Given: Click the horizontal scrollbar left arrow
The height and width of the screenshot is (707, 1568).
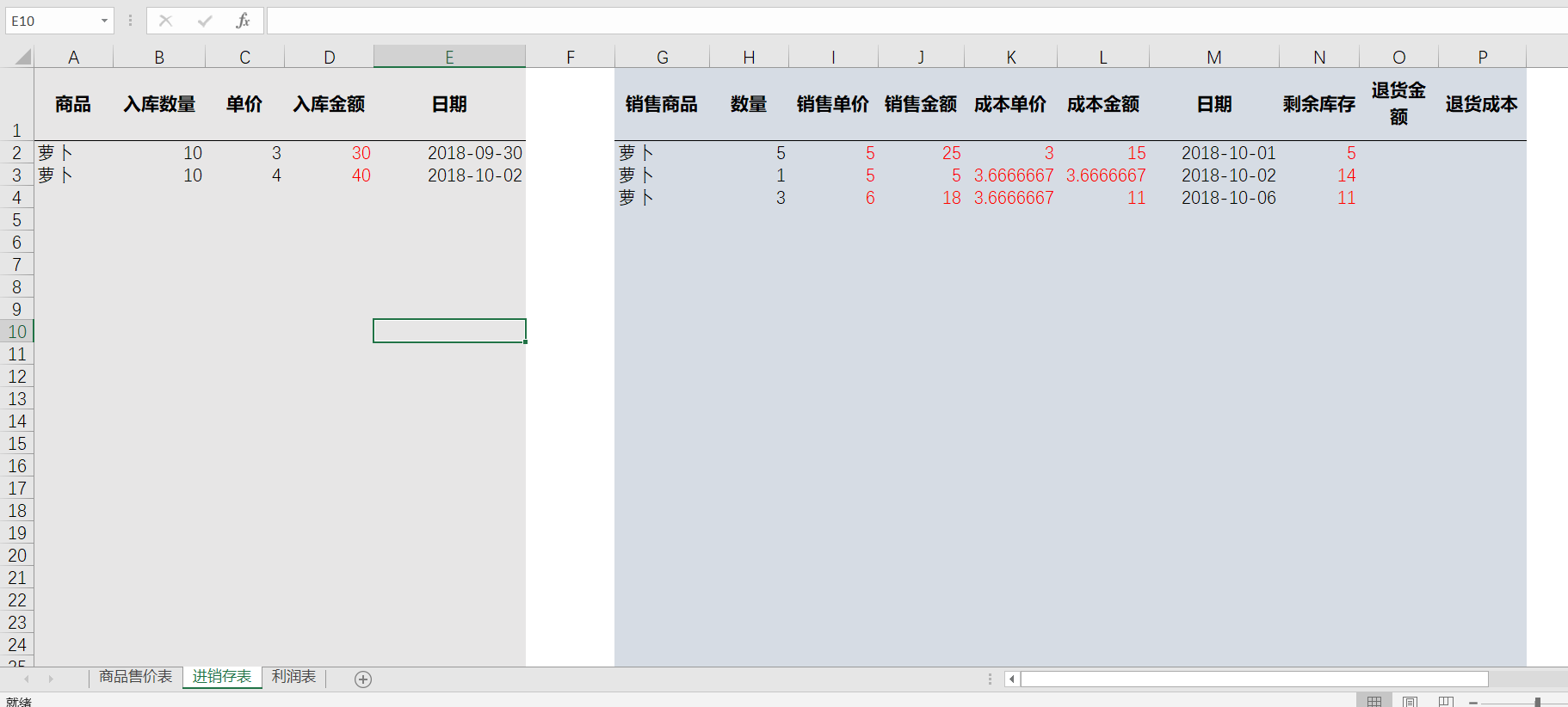Looking at the screenshot, I should (1012, 679).
